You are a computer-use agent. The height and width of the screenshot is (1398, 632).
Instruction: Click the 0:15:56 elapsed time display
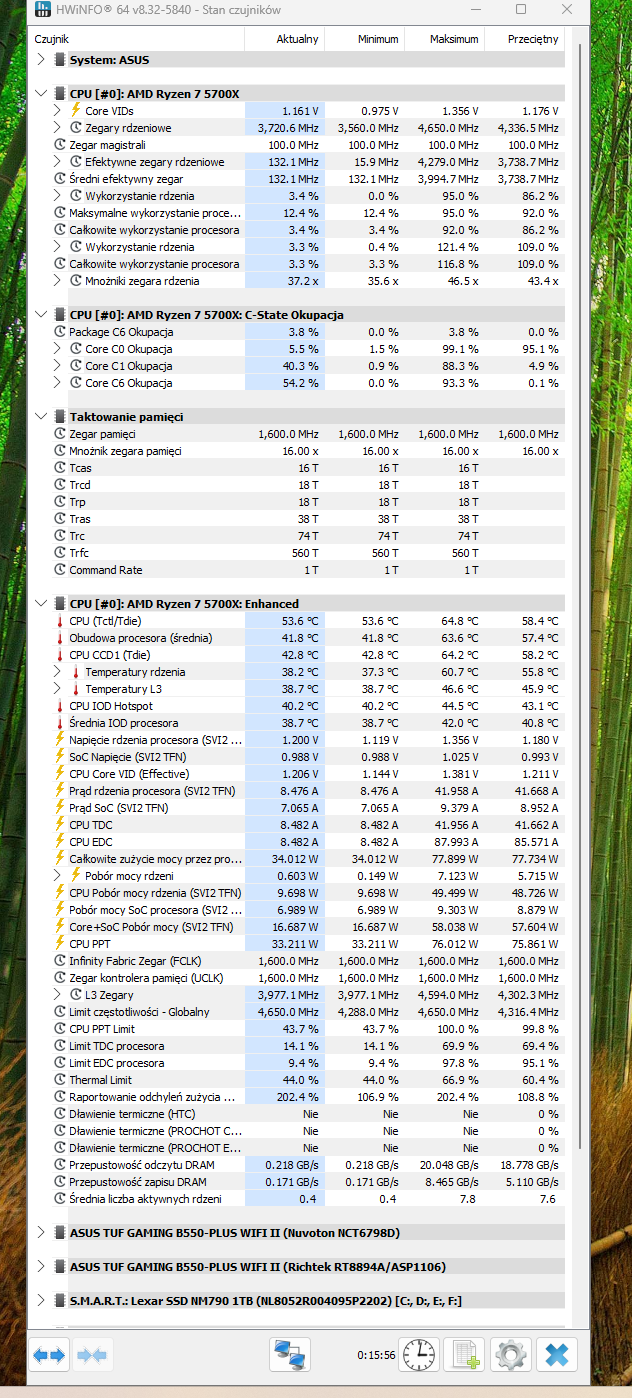point(376,1356)
